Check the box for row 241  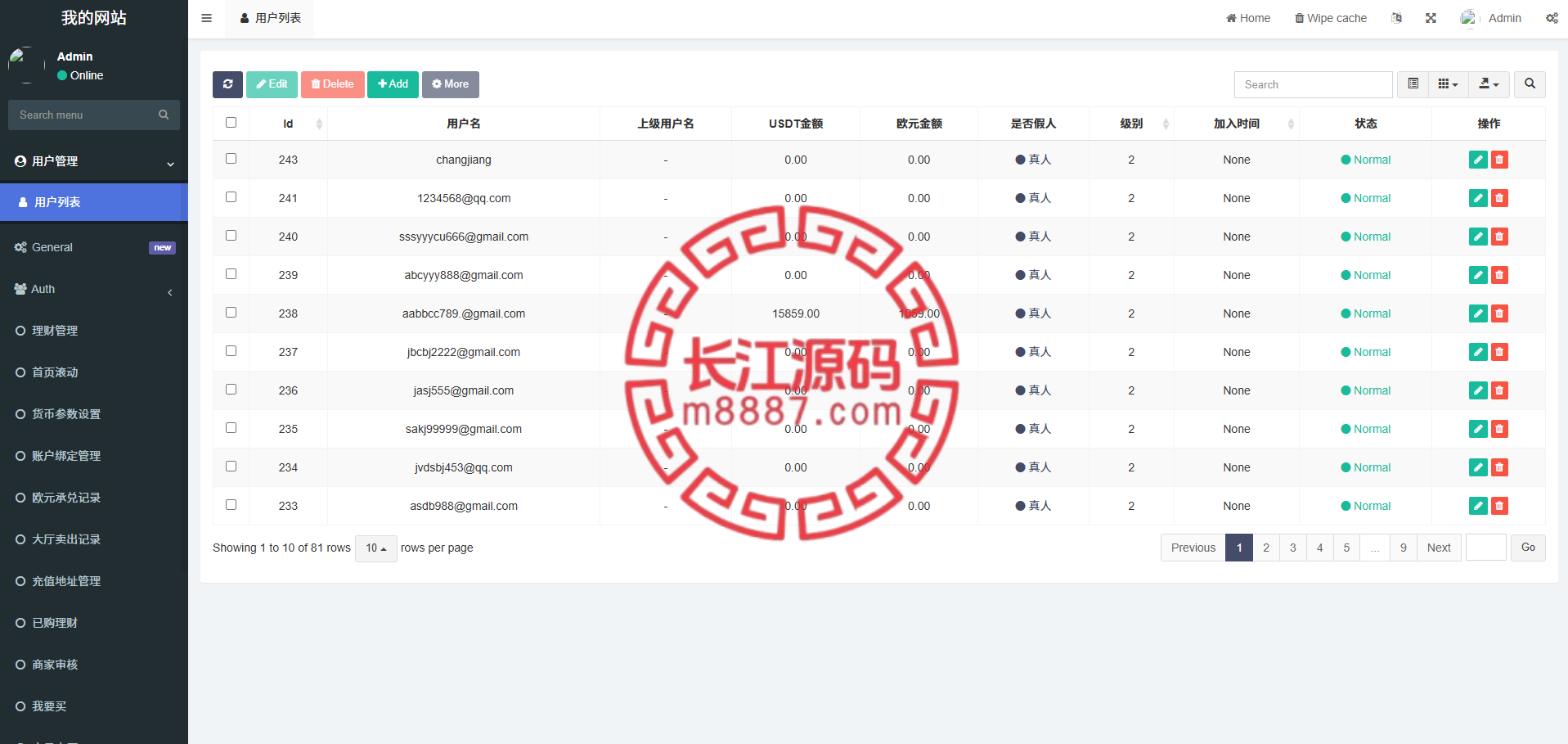pos(231,197)
